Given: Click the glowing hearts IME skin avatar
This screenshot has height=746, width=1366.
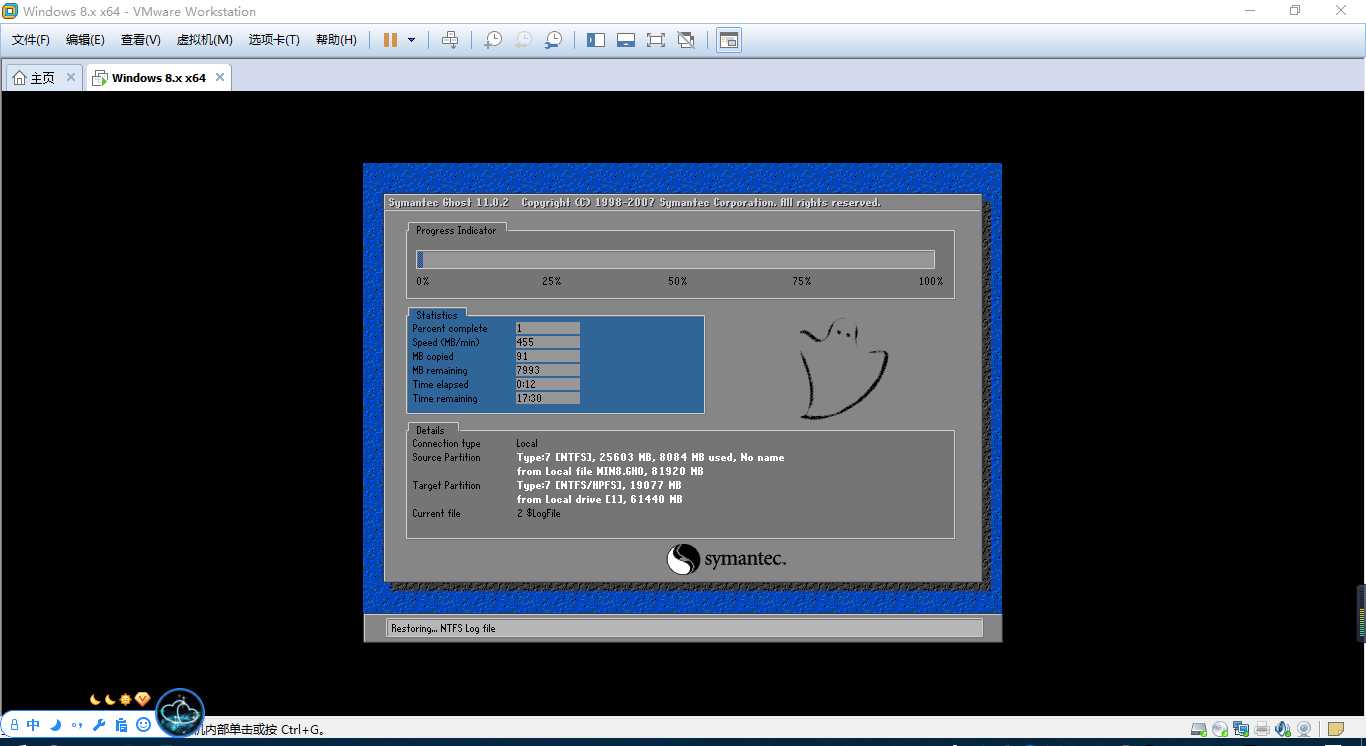Looking at the screenshot, I should 180,712.
